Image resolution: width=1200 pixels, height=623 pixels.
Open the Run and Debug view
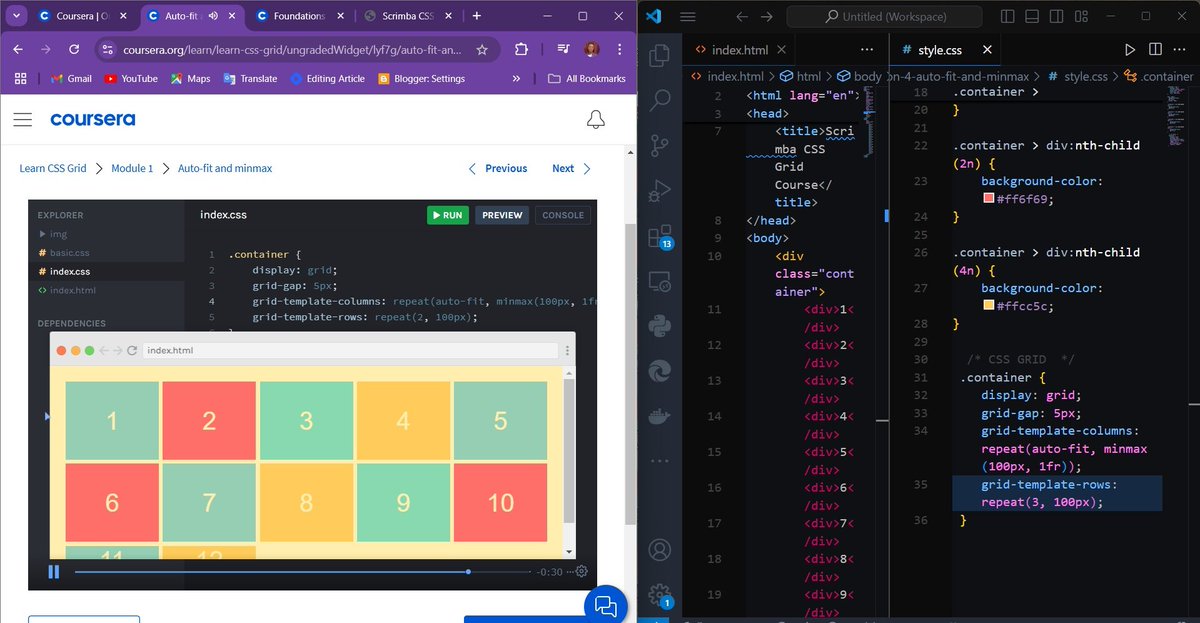coord(659,190)
